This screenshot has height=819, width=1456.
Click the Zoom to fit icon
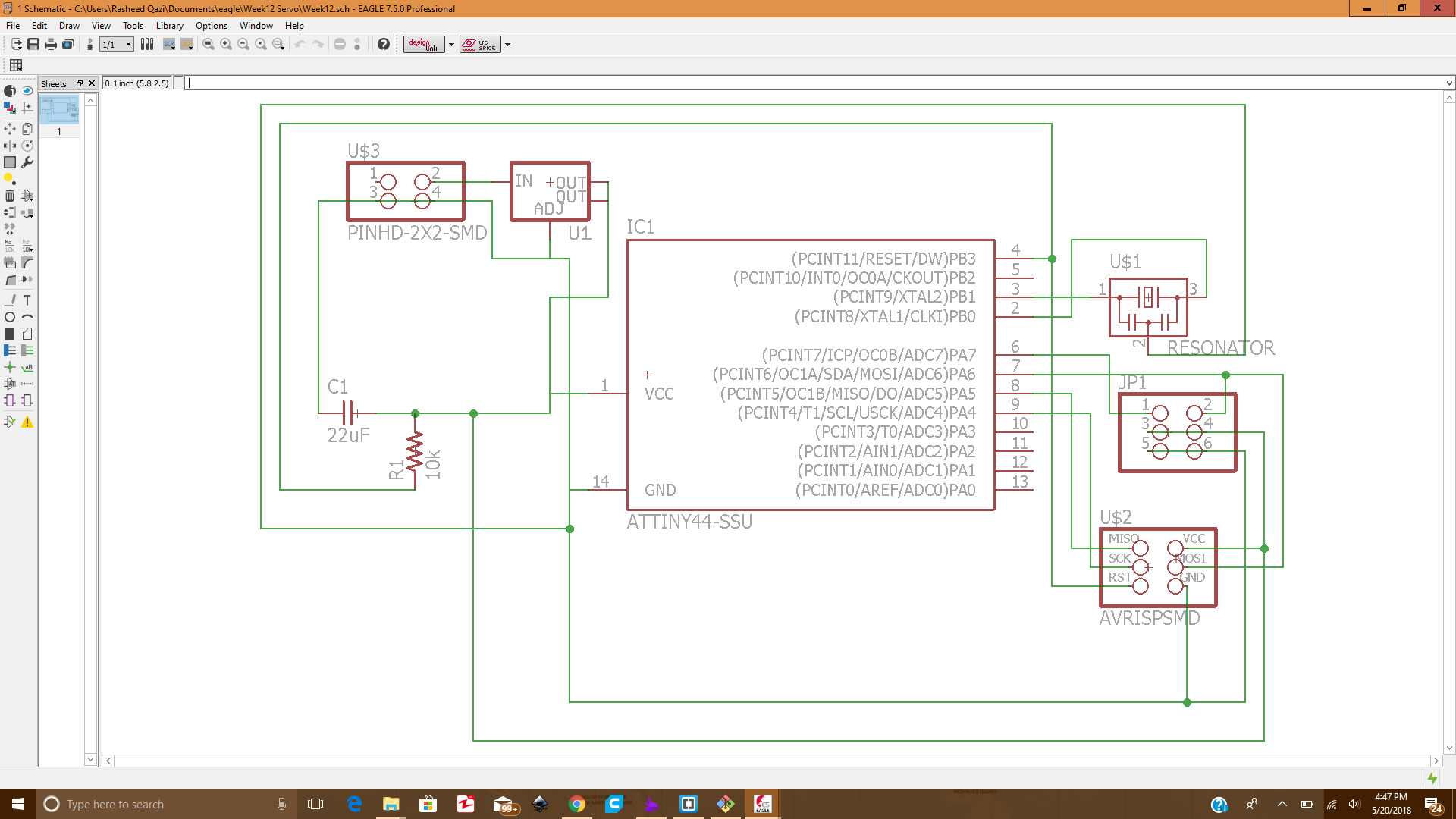[x=209, y=45]
